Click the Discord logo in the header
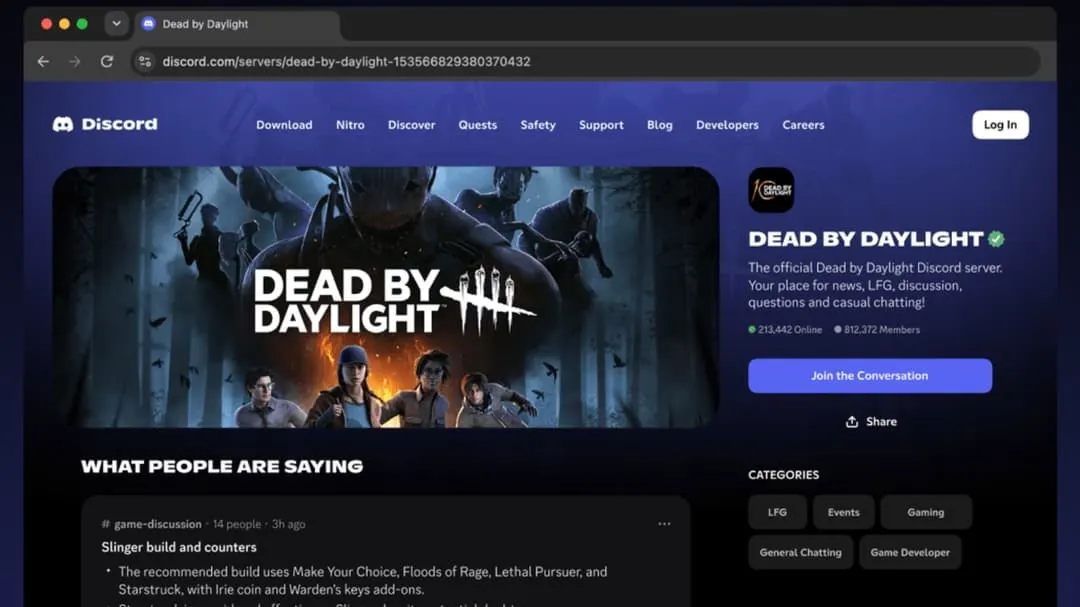Image resolution: width=1080 pixels, height=607 pixels. pos(105,124)
